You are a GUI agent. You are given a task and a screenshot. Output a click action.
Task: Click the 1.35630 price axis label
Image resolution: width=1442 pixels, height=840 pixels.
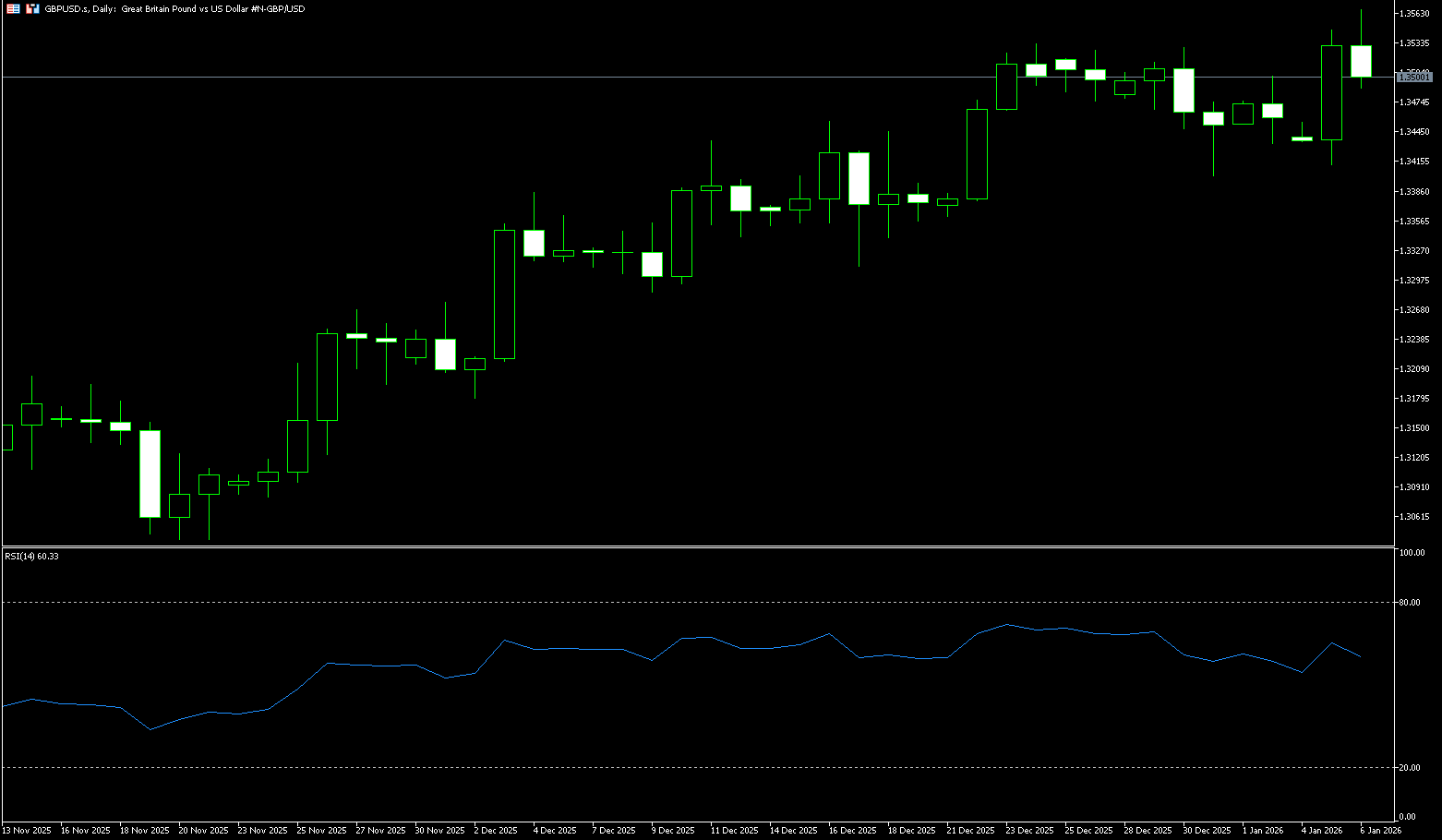(x=1414, y=14)
